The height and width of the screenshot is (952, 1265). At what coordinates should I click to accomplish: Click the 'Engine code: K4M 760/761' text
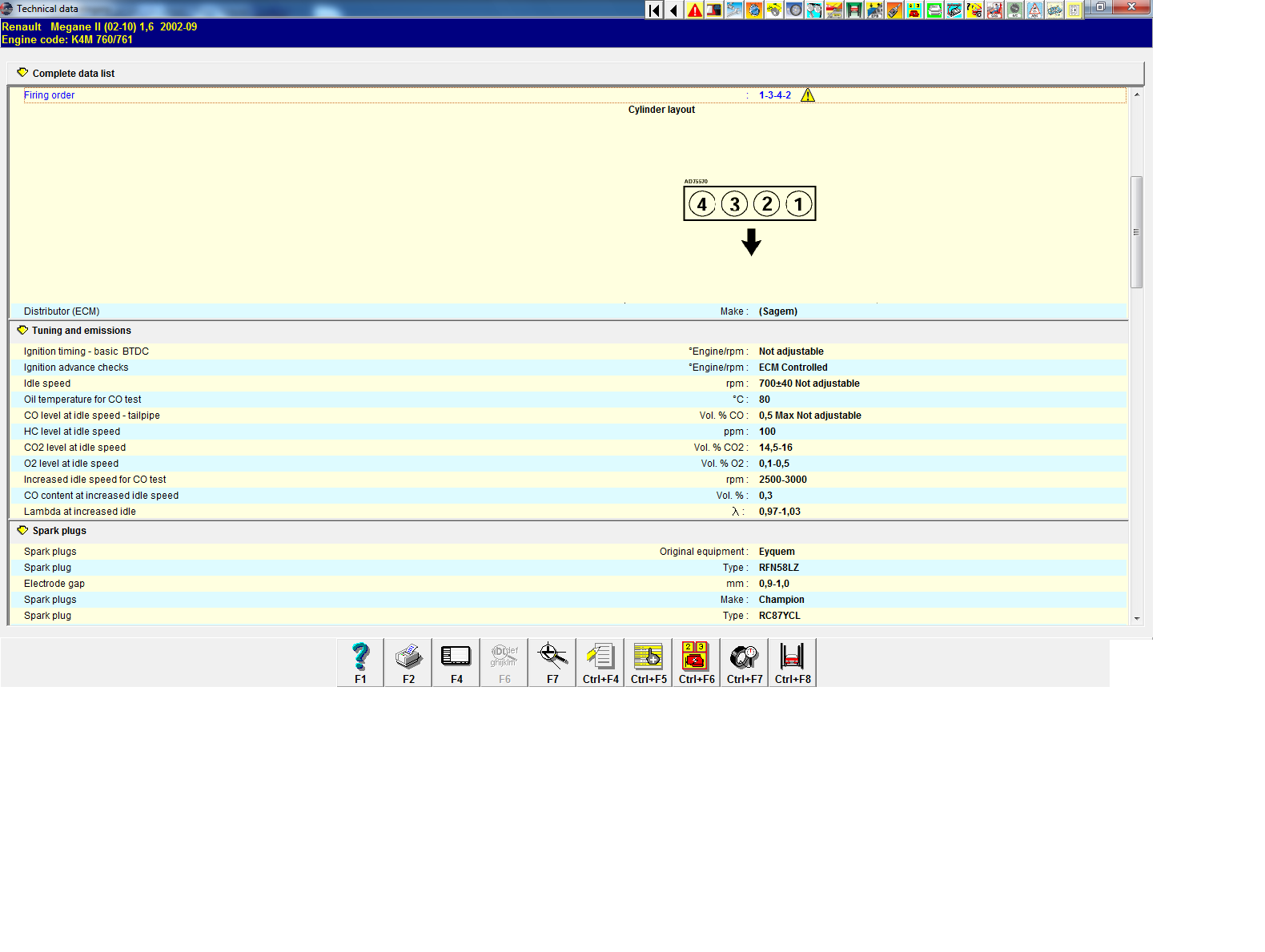(67, 39)
